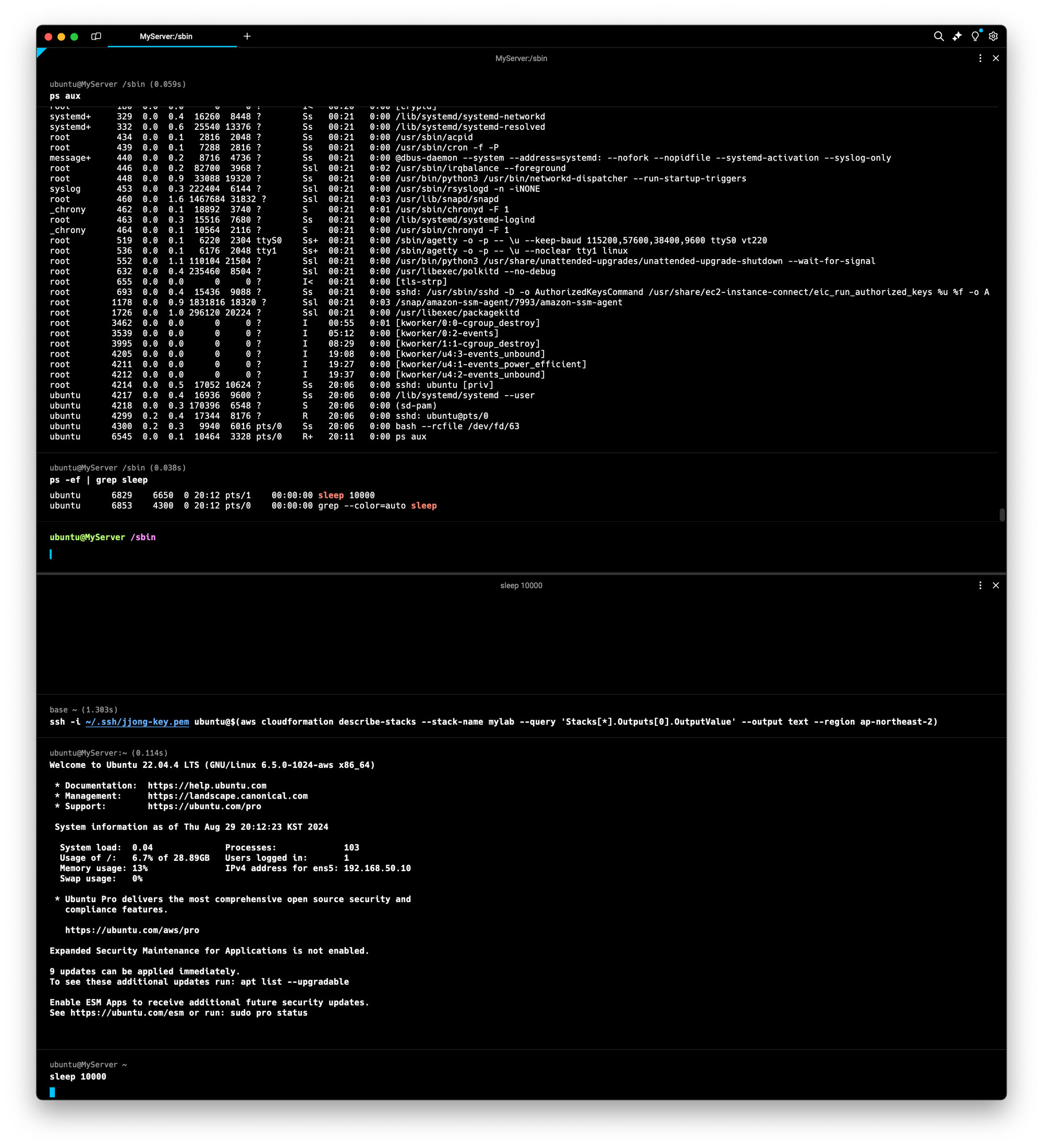Open Warp AI sparkle icon
The width and height of the screenshot is (1043, 1148).
click(x=957, y=36)
